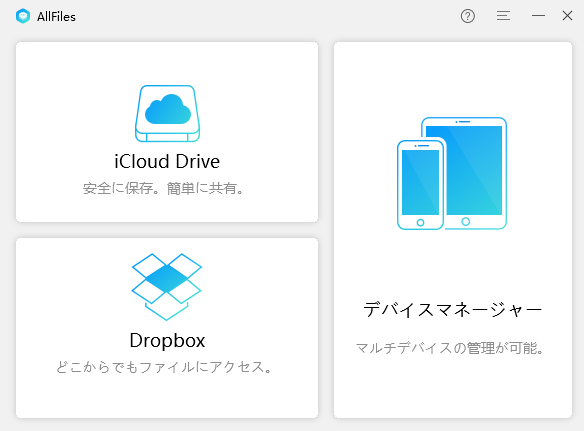Viewport: 584px width, 431px height.
Task: Minimize the AllFiles window
Action: click(538, 16)
